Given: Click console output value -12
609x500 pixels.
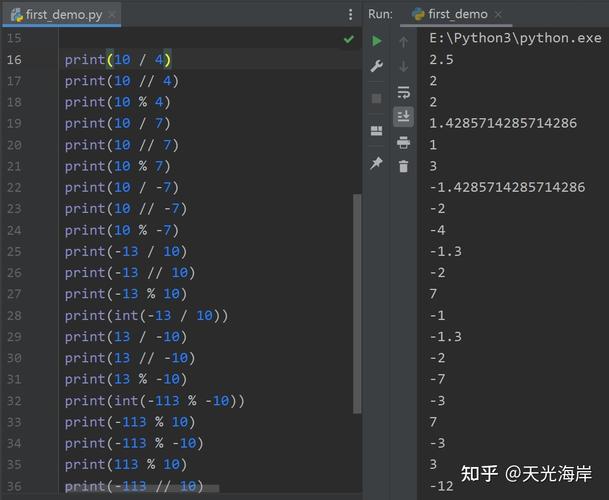Looking at the screenshot, I should (x=441, y=486).
